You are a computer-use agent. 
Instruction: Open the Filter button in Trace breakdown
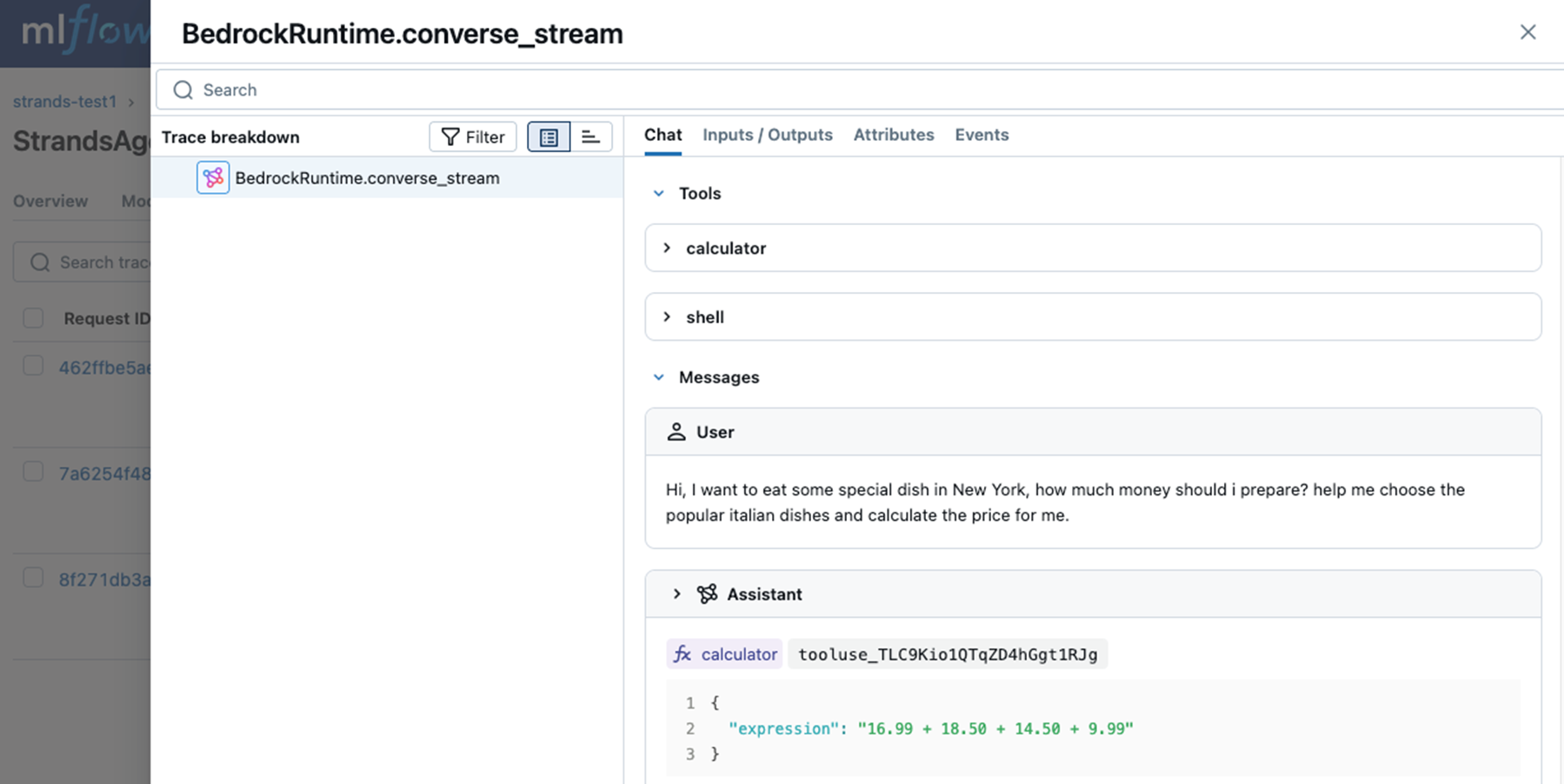click(x=473, y=136)
